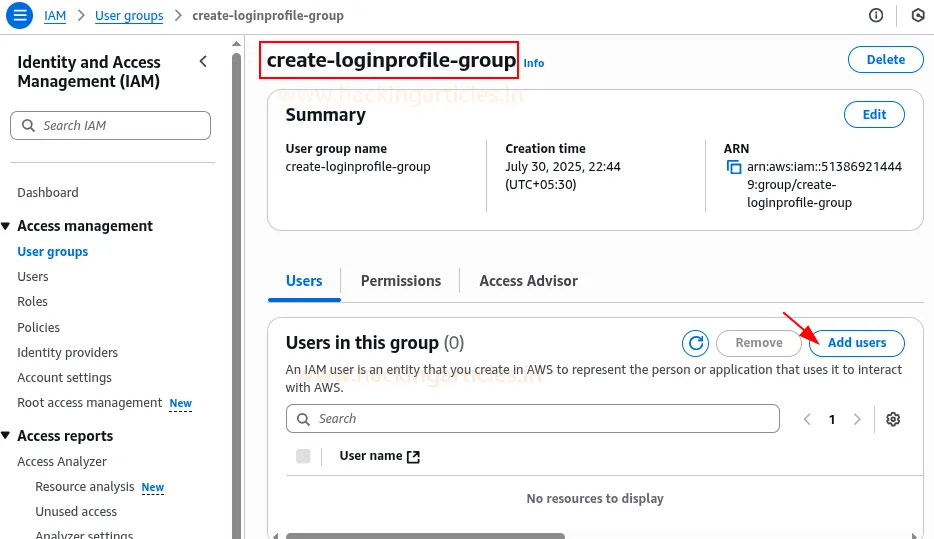Collapse the Access reports section
This screenshot has height=539, width=934.
point(6,436)
